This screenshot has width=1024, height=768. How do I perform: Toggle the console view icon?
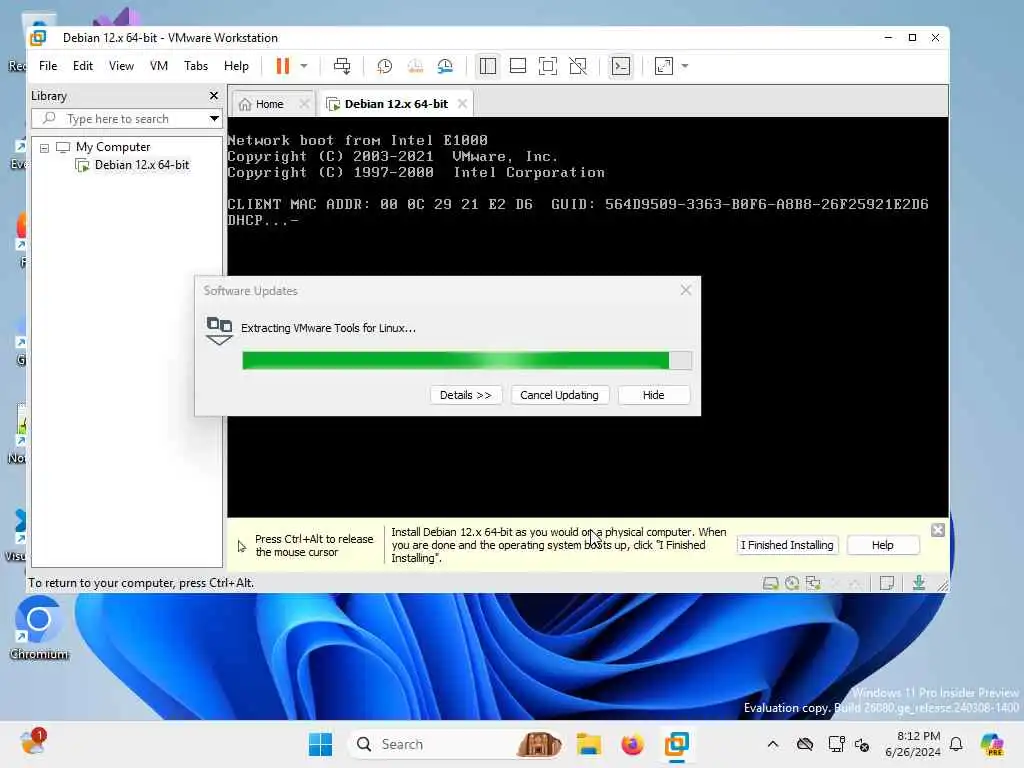(x=621, y=66)
